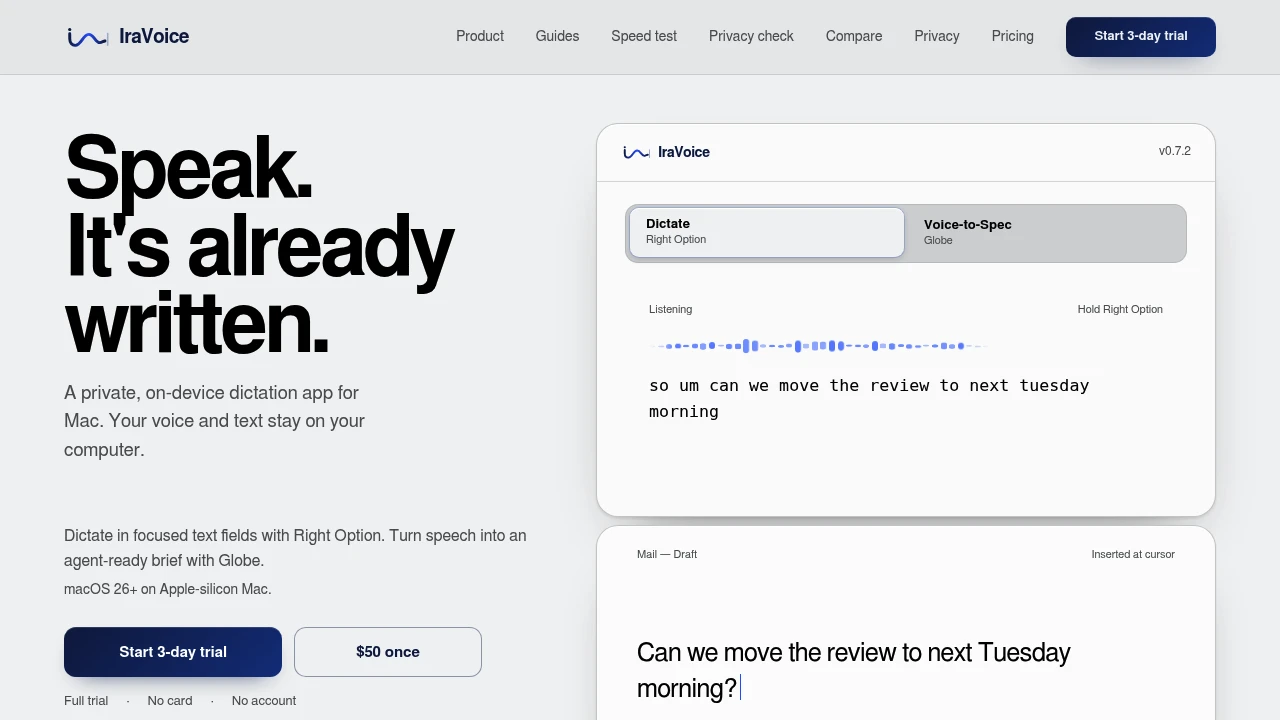This screenshot has width=1280, height=720.
Task: Open the Privacy nav link
Action: coord(937,36)
